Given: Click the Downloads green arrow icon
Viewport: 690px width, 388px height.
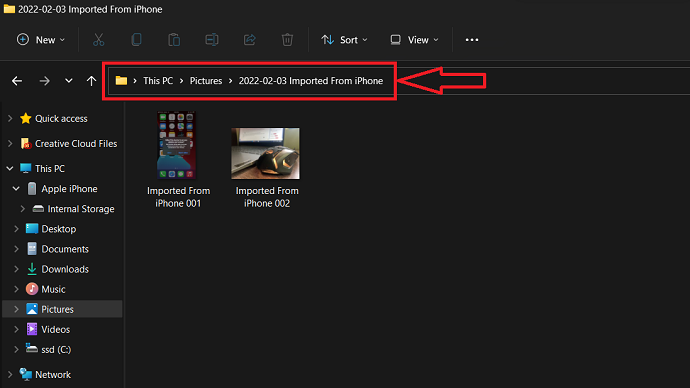Looking at the screenshot, I should [32, 269].
